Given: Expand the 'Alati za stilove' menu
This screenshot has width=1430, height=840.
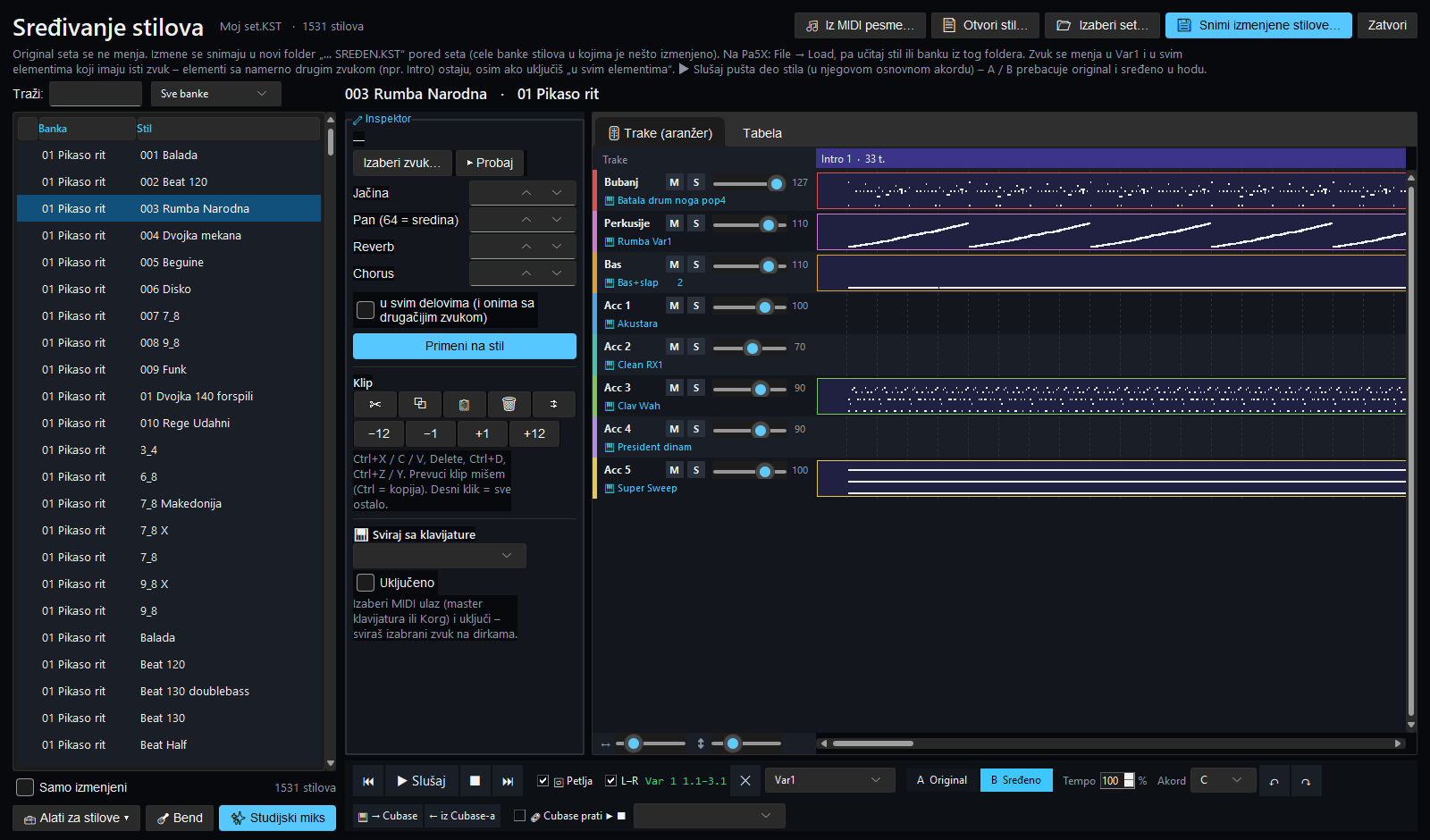Looking at the screenshot, I should [76, 818].
